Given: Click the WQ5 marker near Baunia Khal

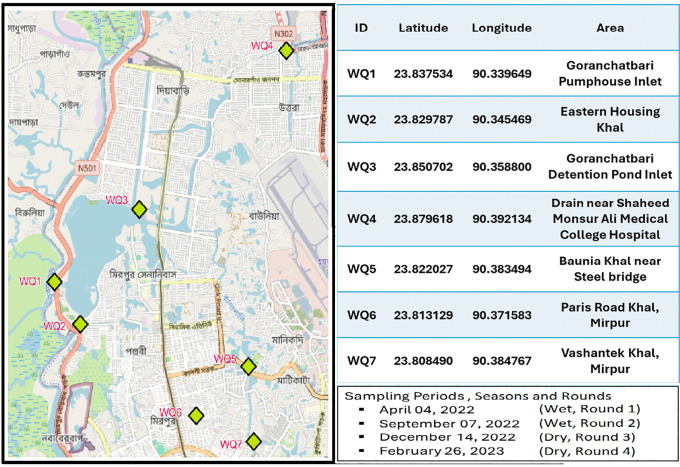Looking at the screenshot, I should pos(248,366).
